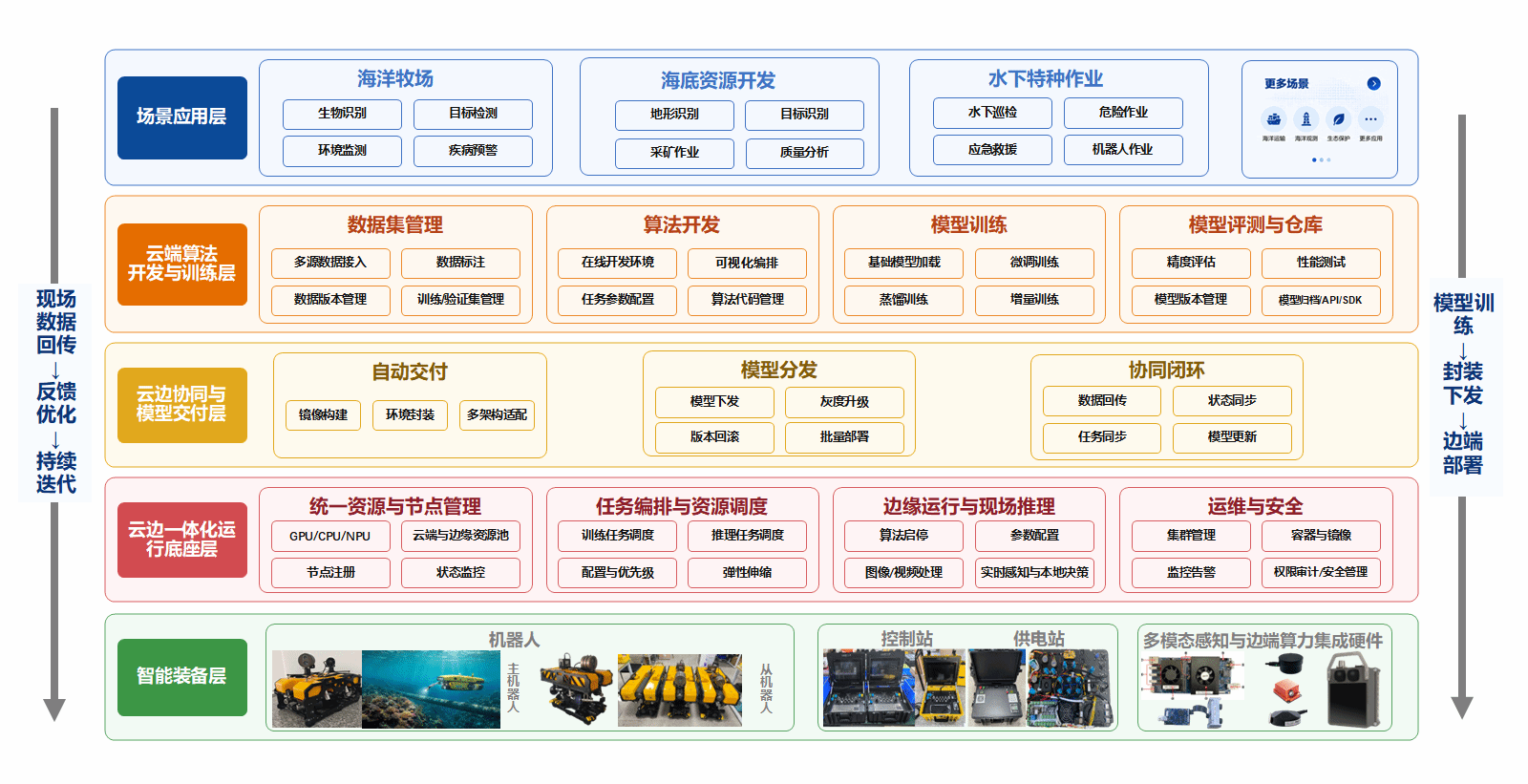Select the 实时感知与本地决策 box
Viewport: 1528px width, 784px height.
[1034, 573]
